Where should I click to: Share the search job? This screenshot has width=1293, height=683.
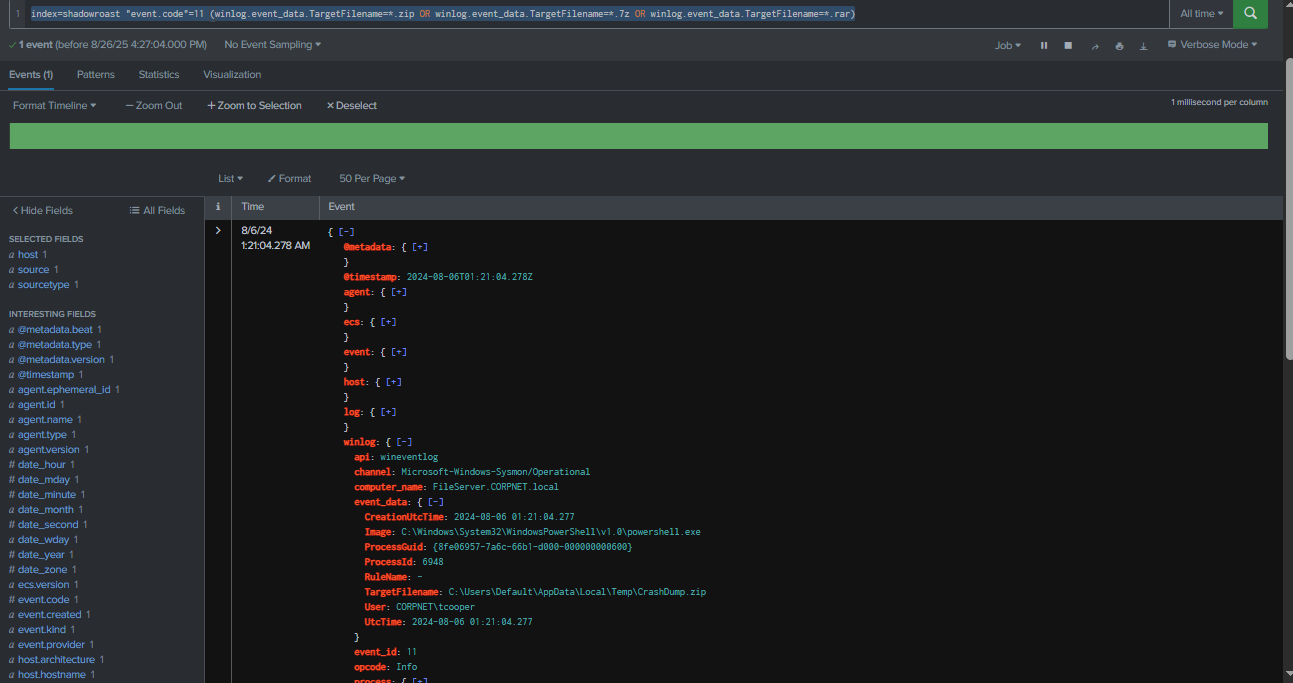click(1094, 46)
